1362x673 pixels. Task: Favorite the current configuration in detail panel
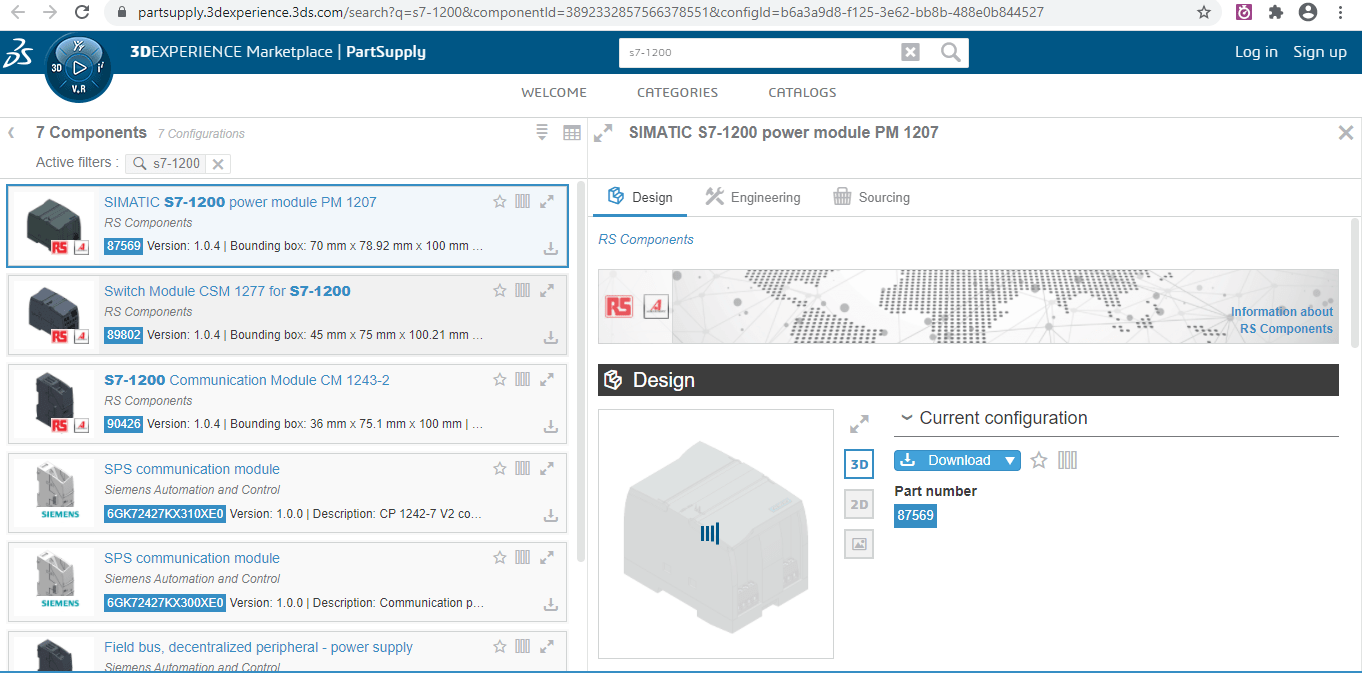(x=1039, y=460)
